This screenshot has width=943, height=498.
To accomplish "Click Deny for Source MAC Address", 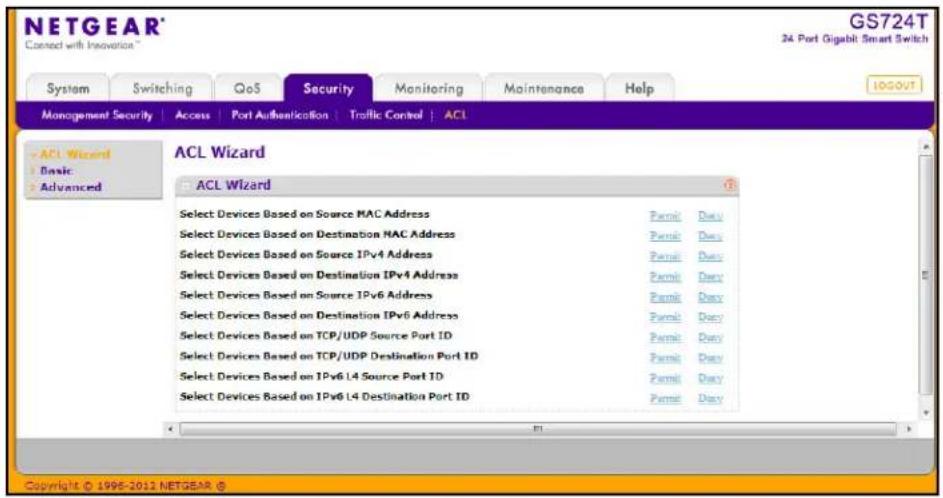I will coord(710,216).
